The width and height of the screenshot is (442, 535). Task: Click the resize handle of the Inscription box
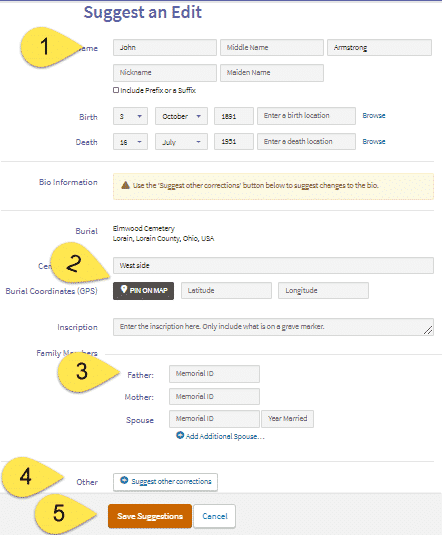(x=428, y=330)
